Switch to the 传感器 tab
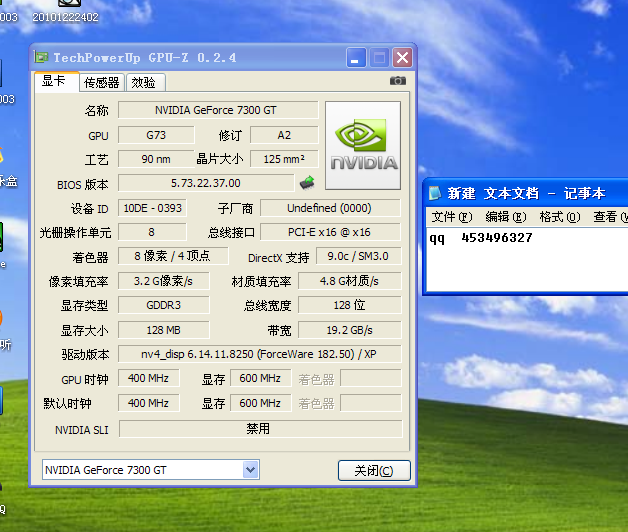This screenshot has width=628, height=532. coord(102,83)
